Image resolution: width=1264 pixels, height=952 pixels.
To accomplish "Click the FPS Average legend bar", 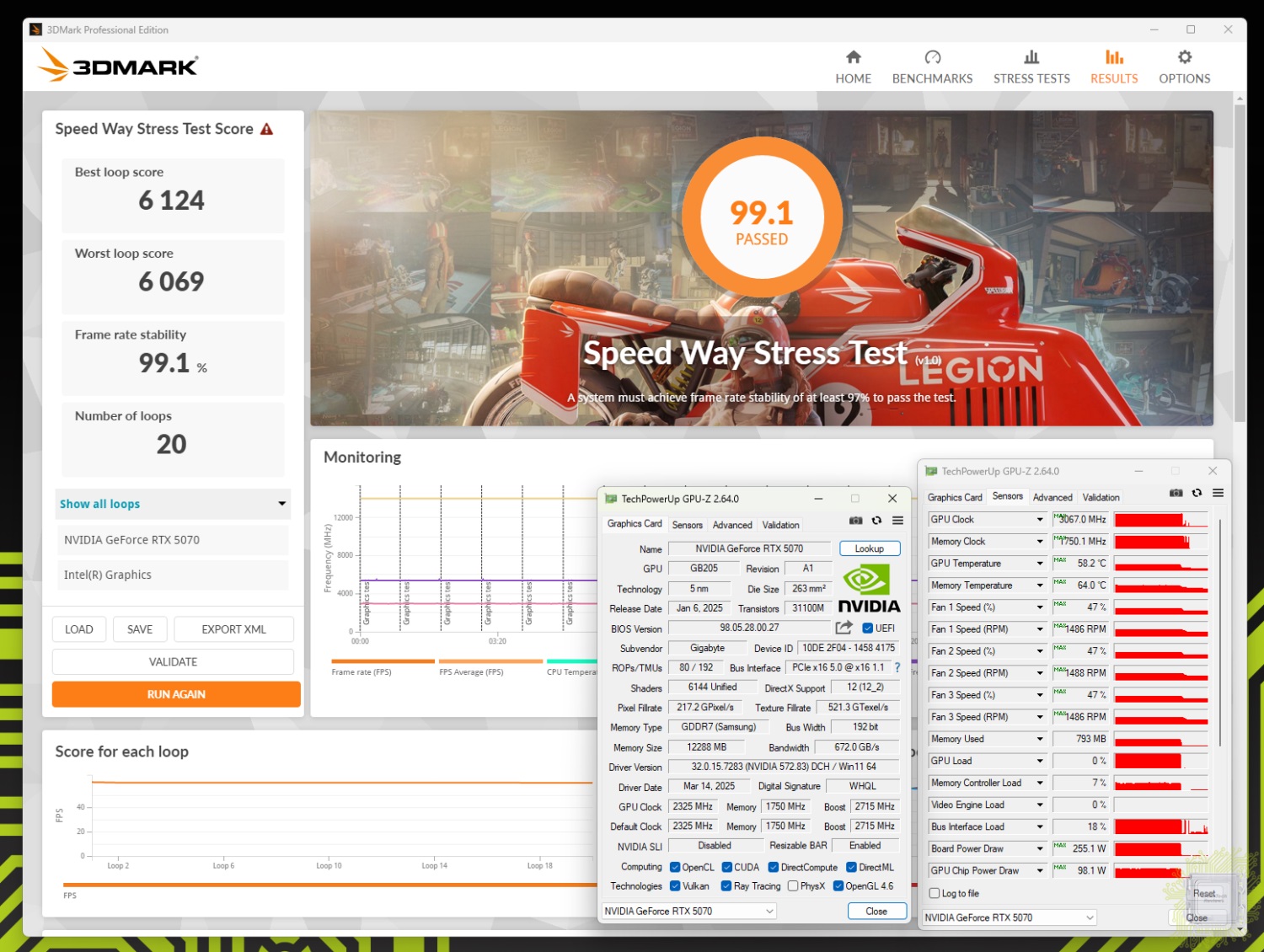I will coord(490,661).
